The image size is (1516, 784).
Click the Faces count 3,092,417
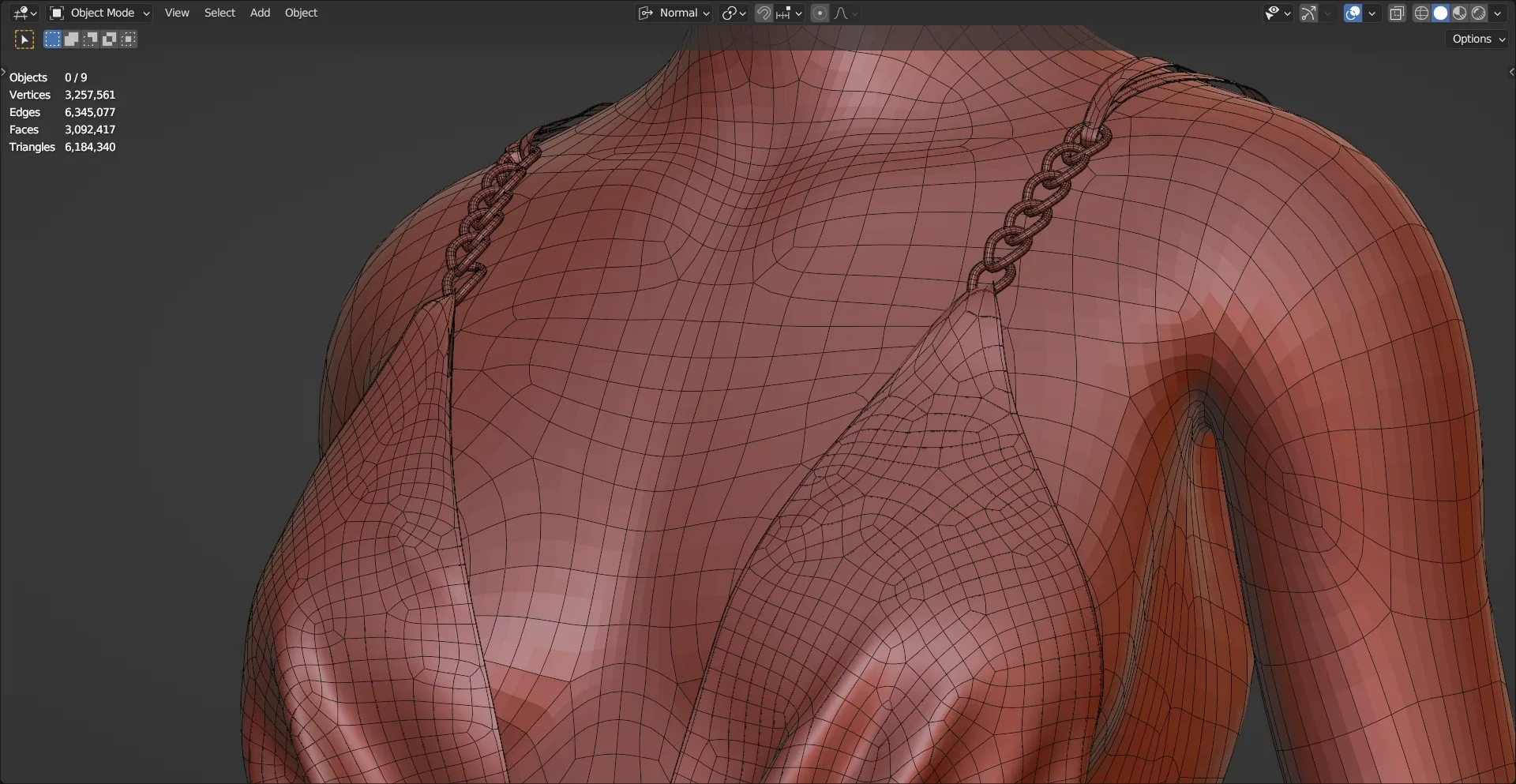(x=90, y=129)
